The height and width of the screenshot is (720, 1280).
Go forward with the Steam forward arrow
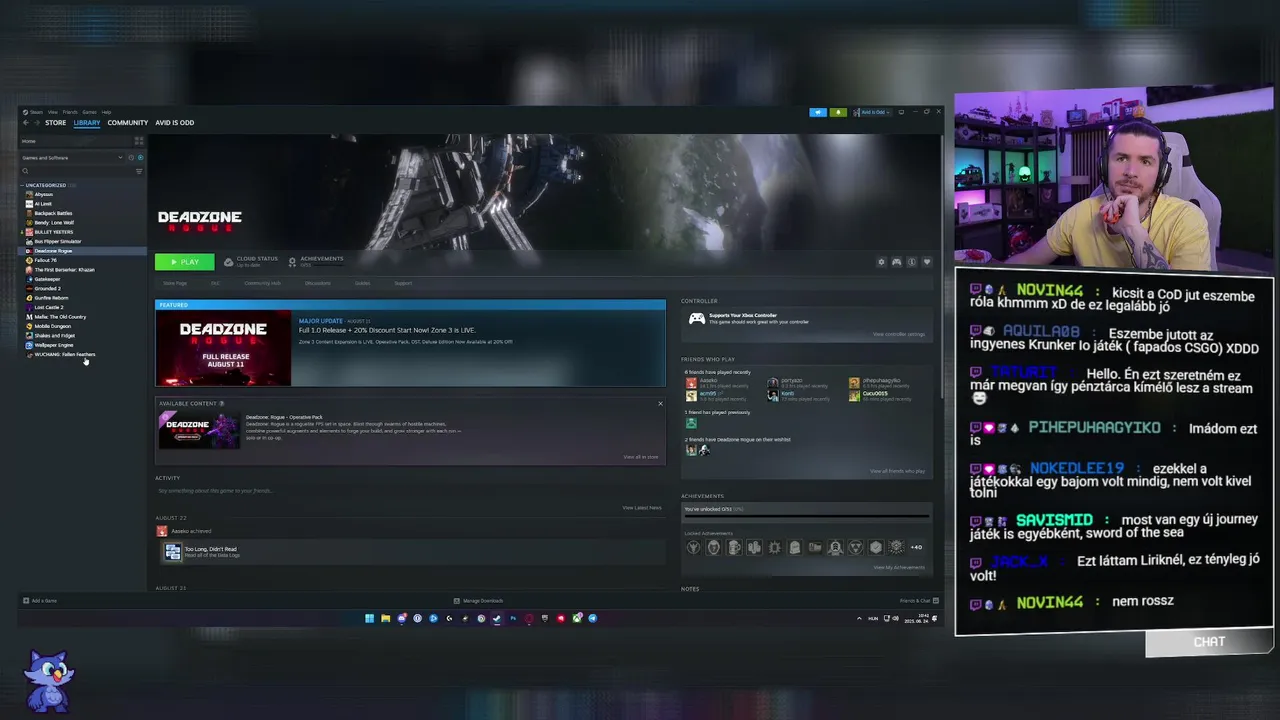pyautogui.click(x=37, y=123)
